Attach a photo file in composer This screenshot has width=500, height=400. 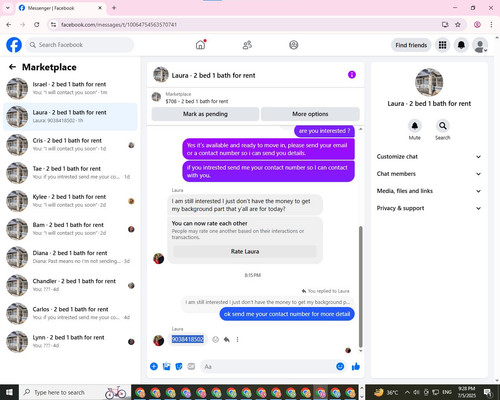166,366
